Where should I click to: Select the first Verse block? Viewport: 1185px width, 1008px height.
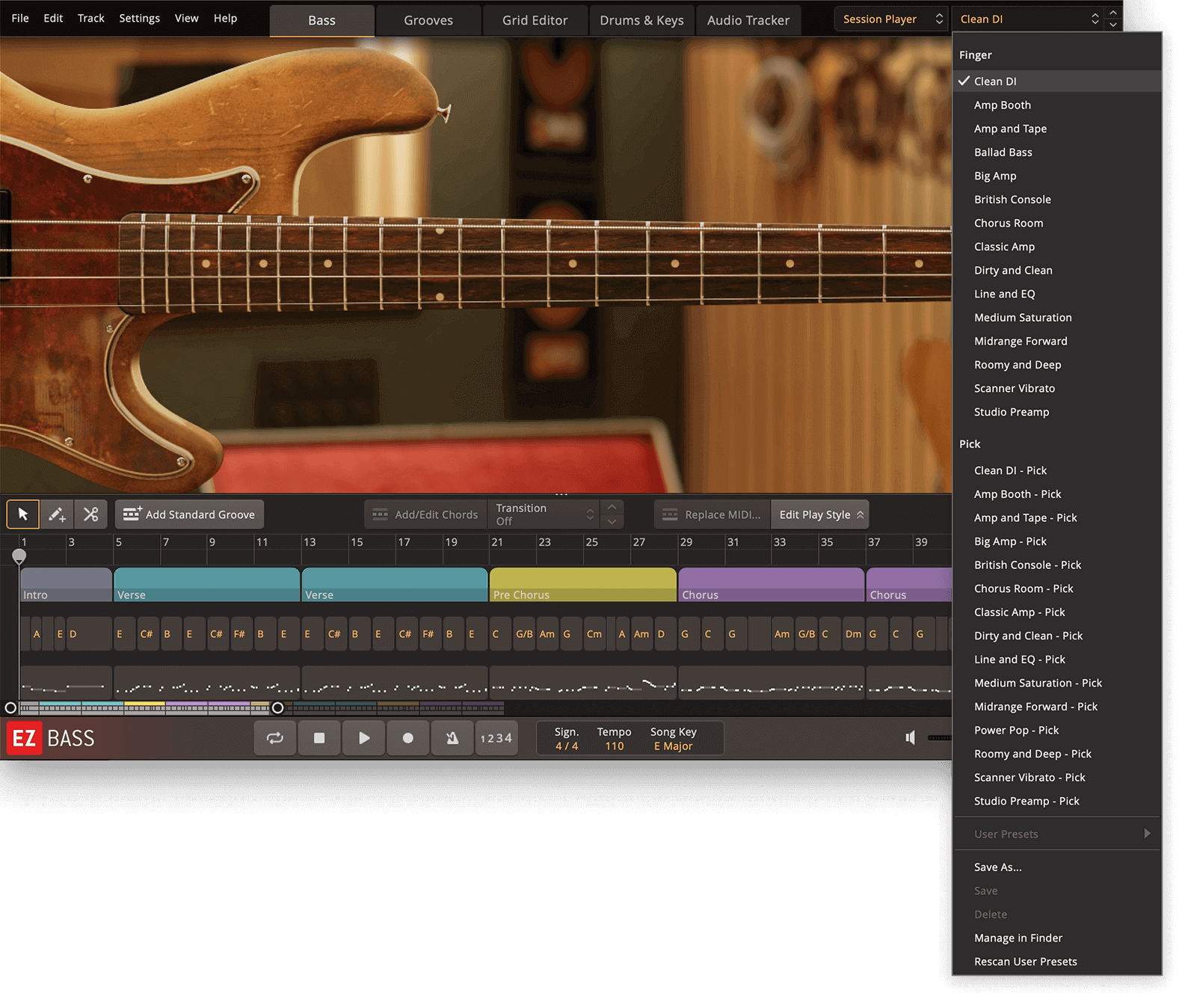tap(207, 585)
